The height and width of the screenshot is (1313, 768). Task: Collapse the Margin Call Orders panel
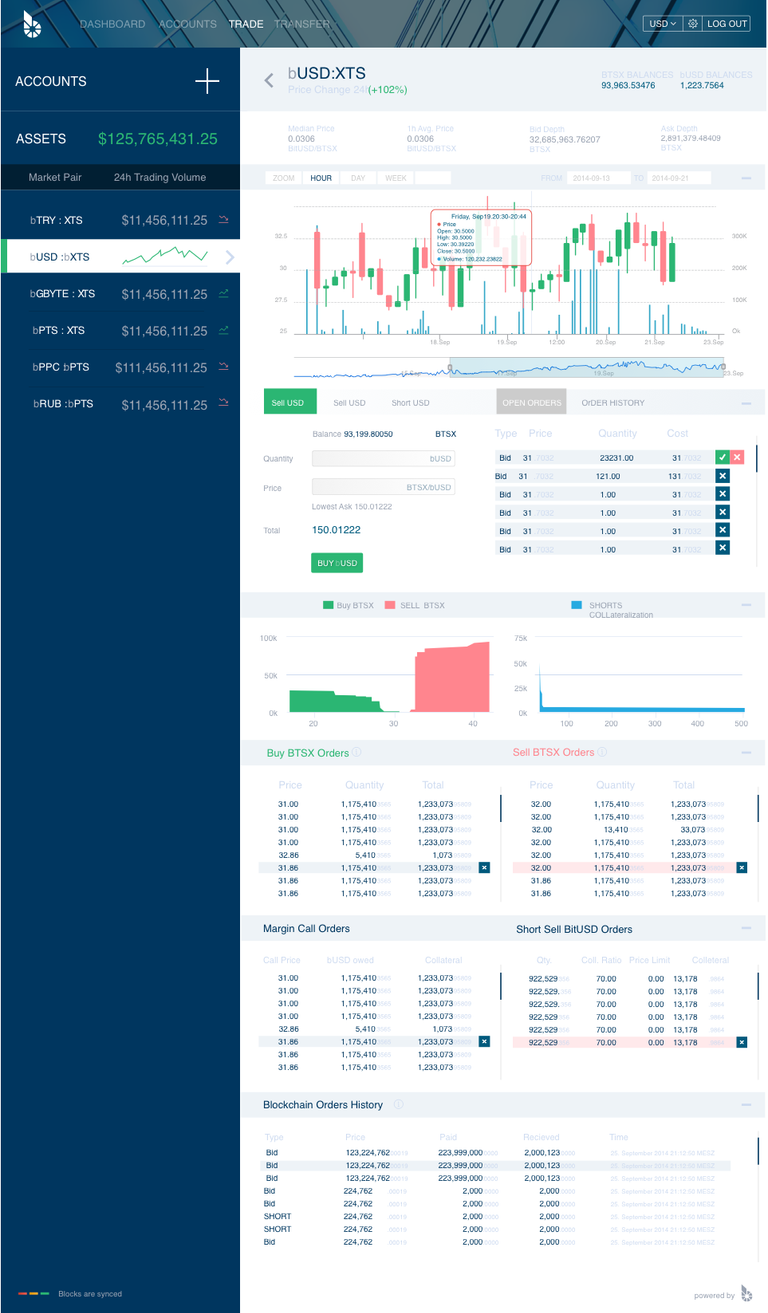tap(747, 928)
